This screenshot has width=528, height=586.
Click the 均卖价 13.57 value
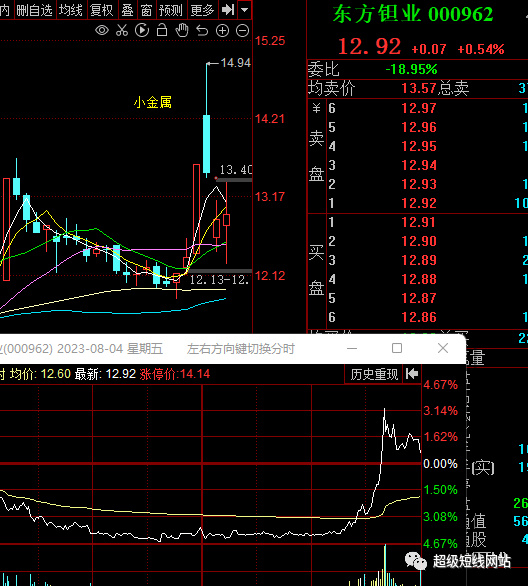pyautogui.click(x=419, y=89)
